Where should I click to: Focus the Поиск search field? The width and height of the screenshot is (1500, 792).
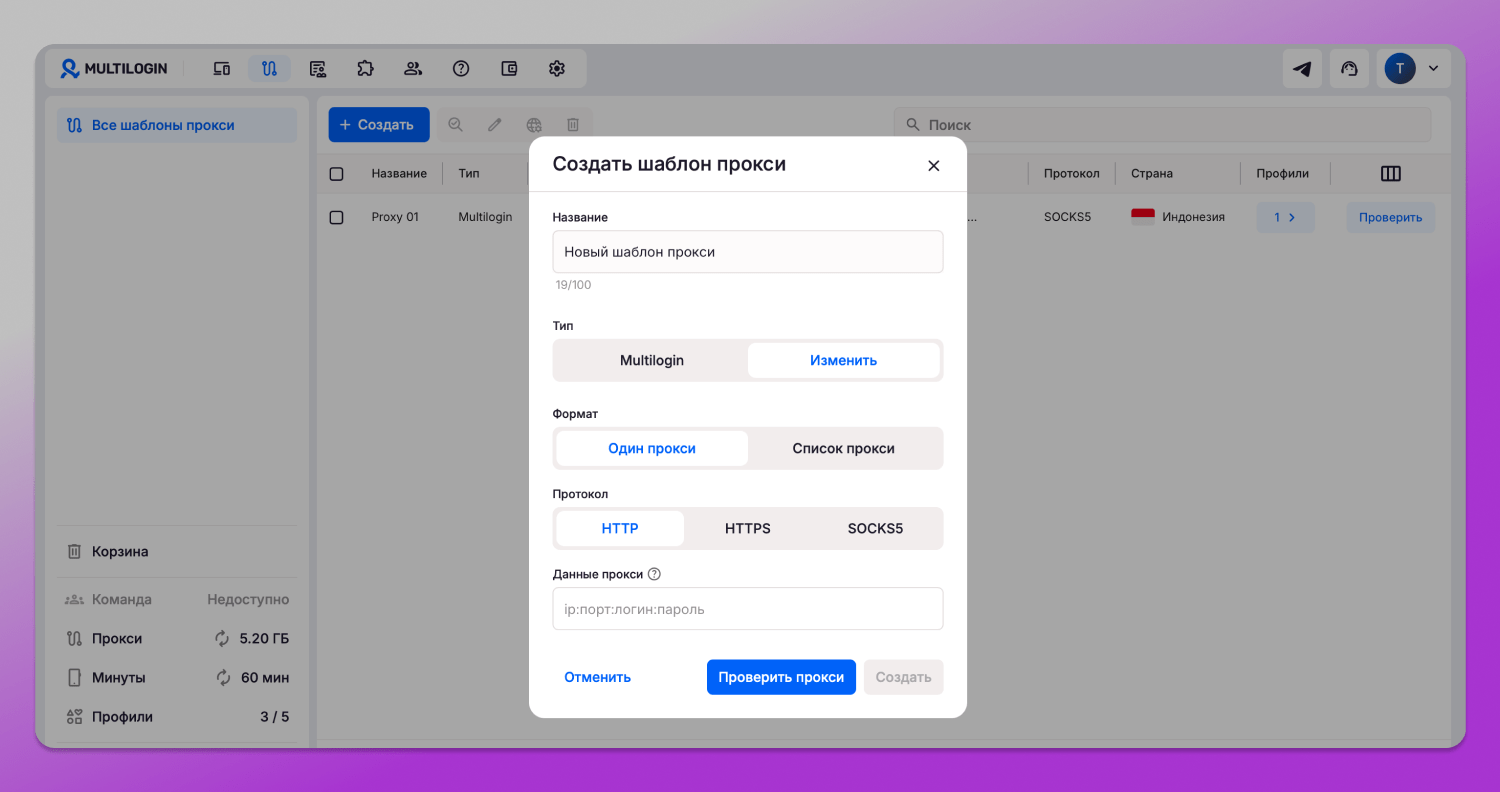1163,125
